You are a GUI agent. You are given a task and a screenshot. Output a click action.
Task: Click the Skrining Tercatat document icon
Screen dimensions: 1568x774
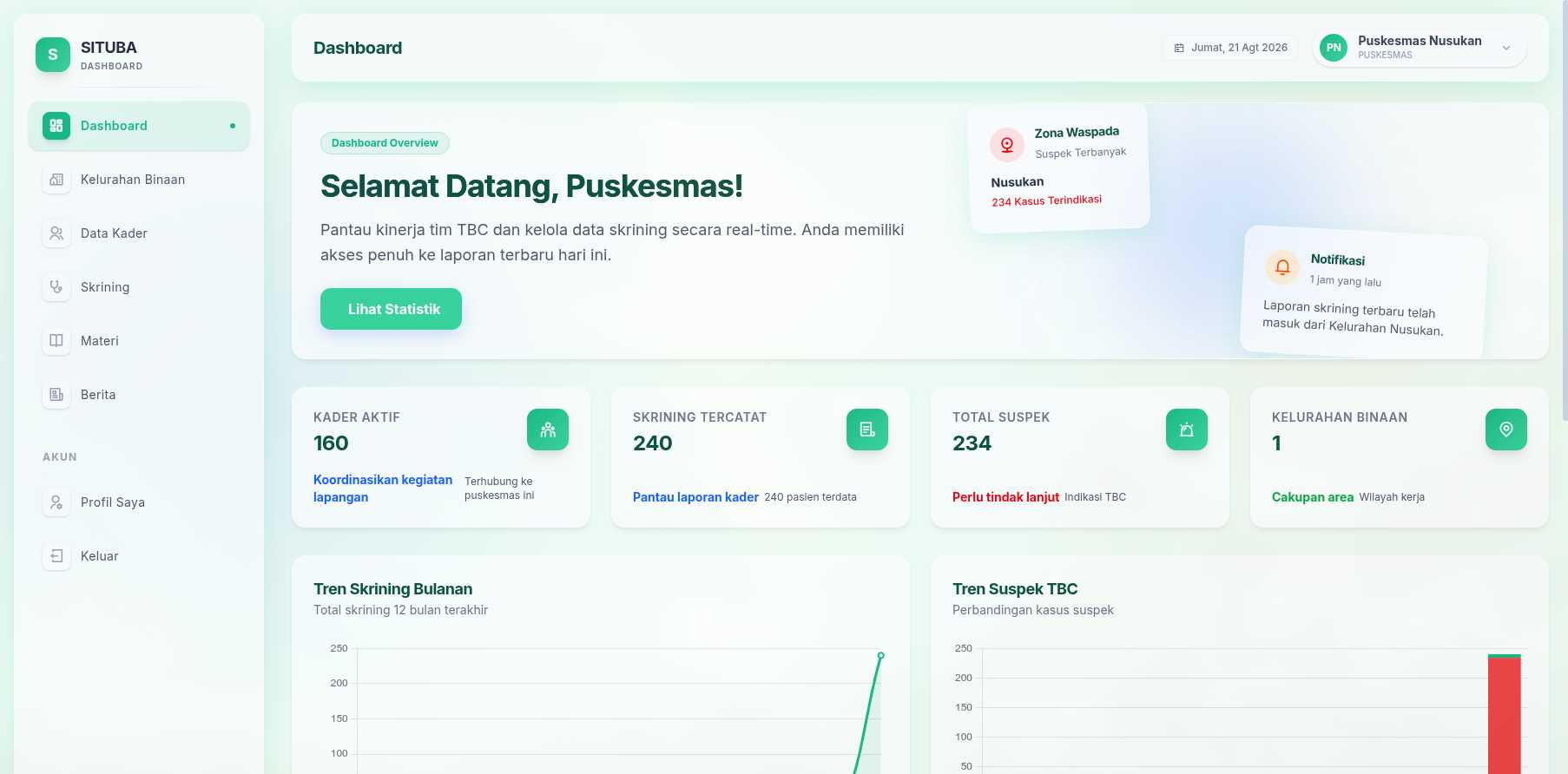tap(867, 430)
